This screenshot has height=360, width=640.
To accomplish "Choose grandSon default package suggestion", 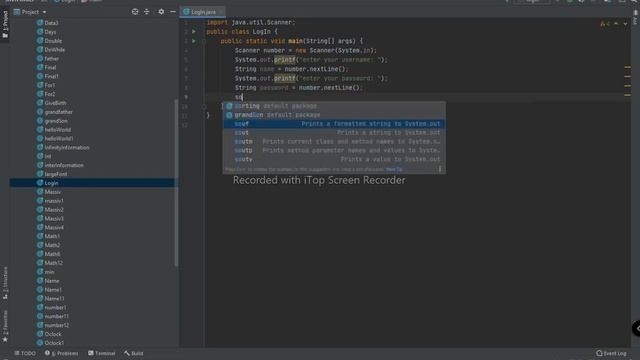I will 334,115.
